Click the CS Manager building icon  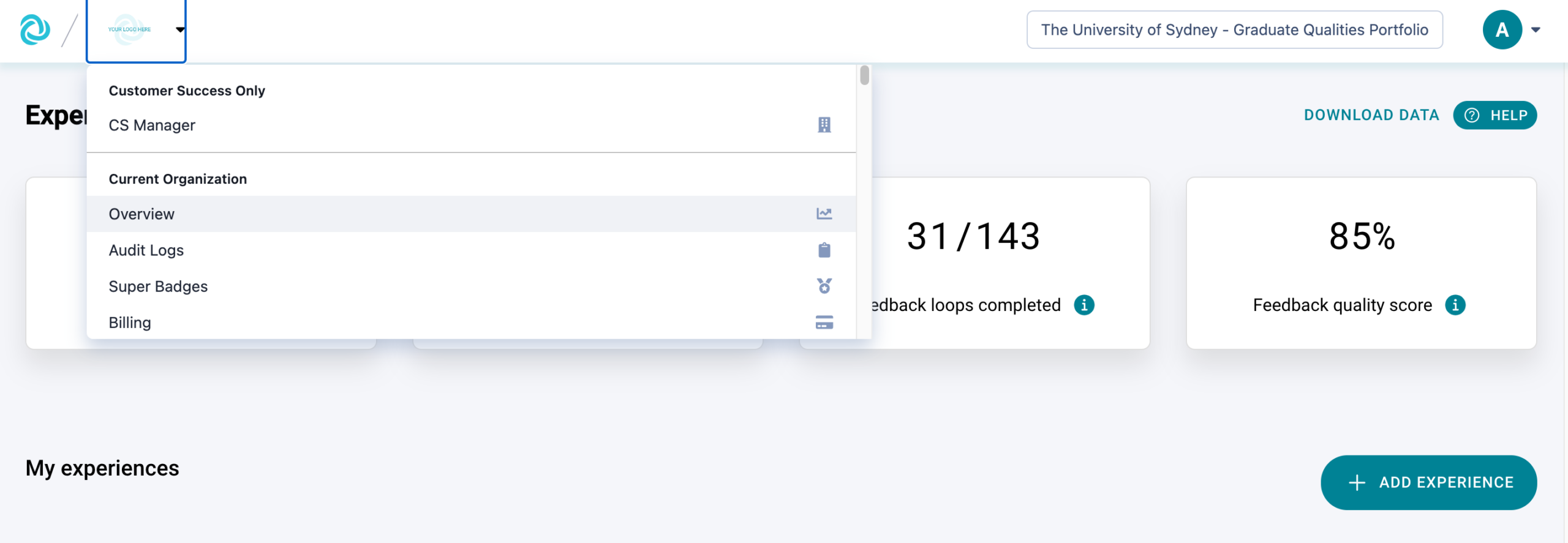pos(824,125)
